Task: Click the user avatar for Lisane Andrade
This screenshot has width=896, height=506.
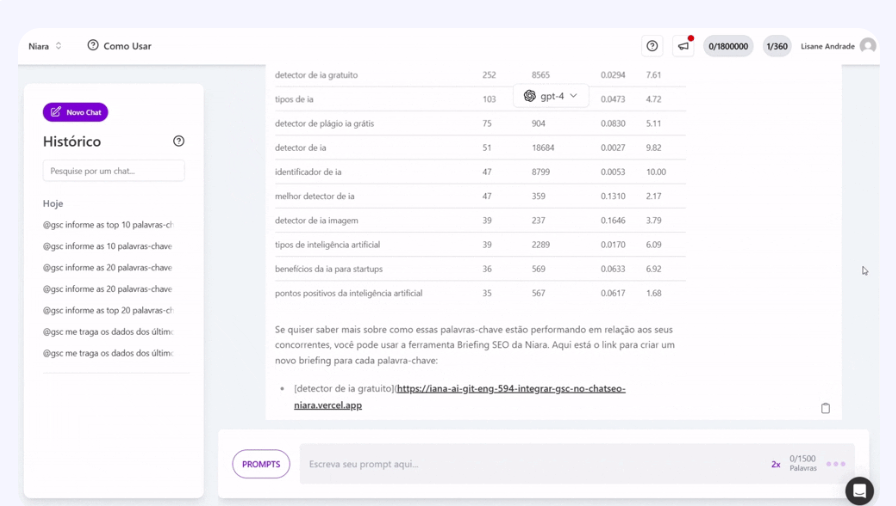Action: pos(868,46)
